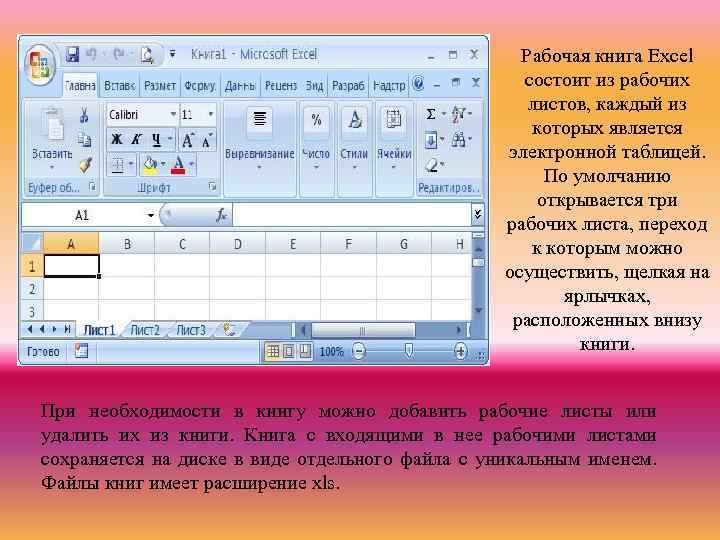720x540 pixels.
Task: Open the Формулы ribbon tab
Action: point(199,86)
